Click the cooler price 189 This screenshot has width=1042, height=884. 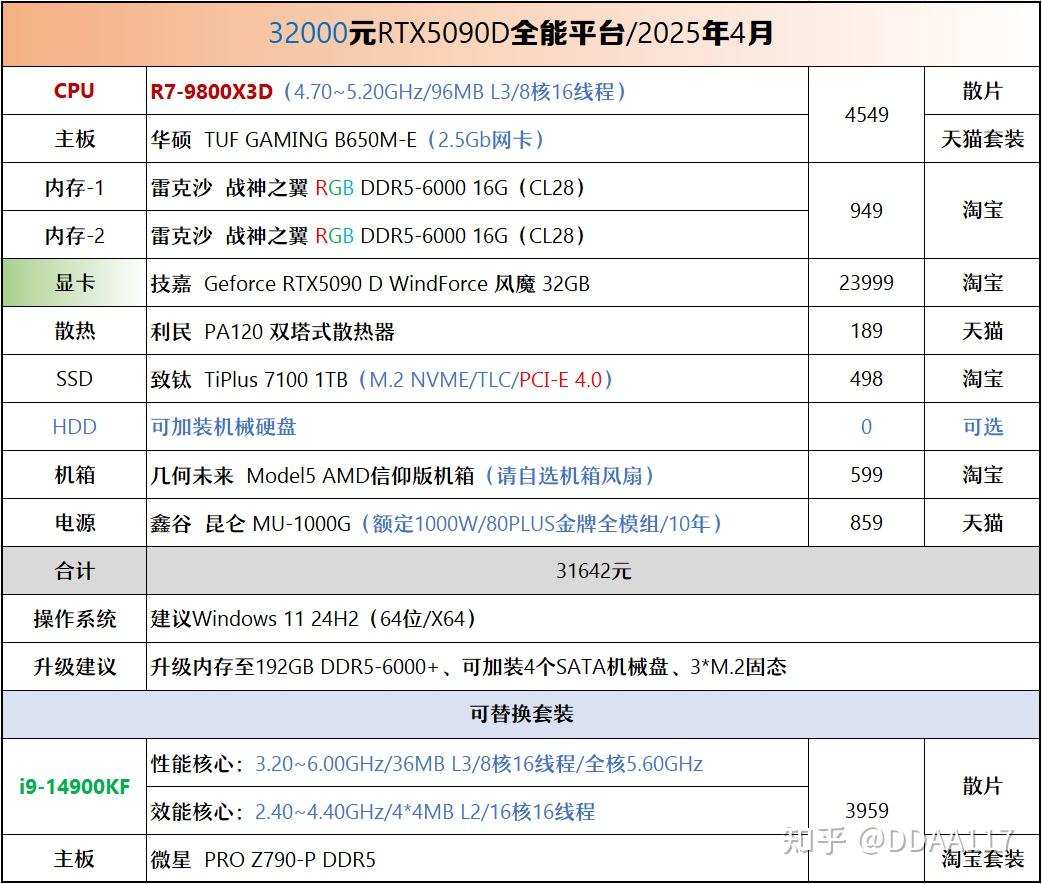click(x=867, y=331)
